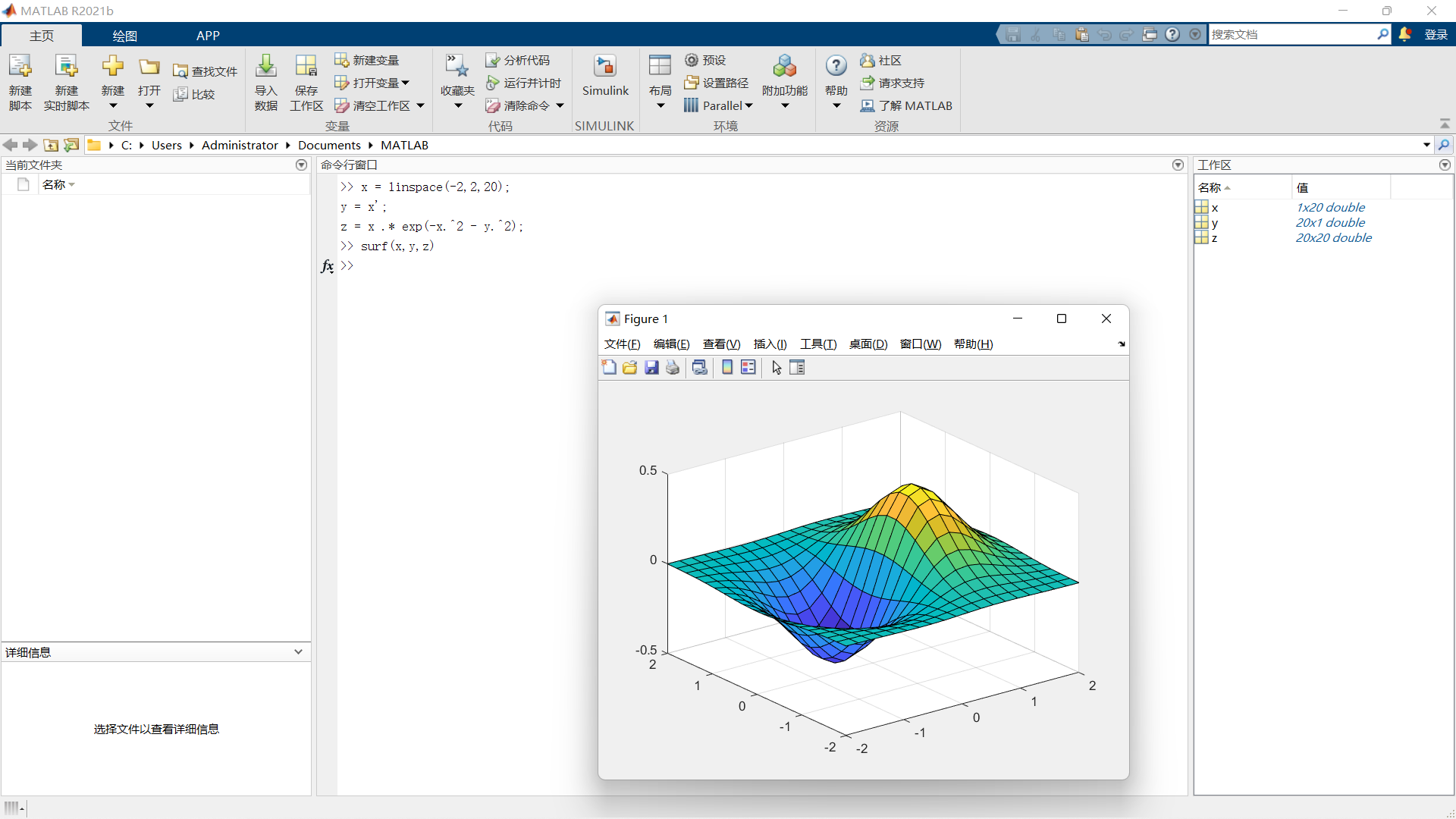The width and height of the screenshot is (1456, 819).
Task: Click the back navigation arrow
Action: (10, 145)
